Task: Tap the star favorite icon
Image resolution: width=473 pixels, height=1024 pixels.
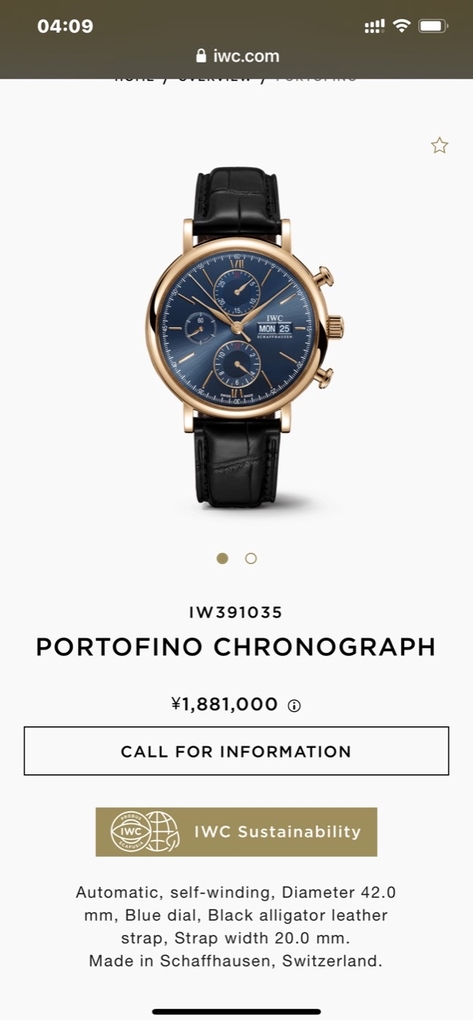Action: [440, 146]
